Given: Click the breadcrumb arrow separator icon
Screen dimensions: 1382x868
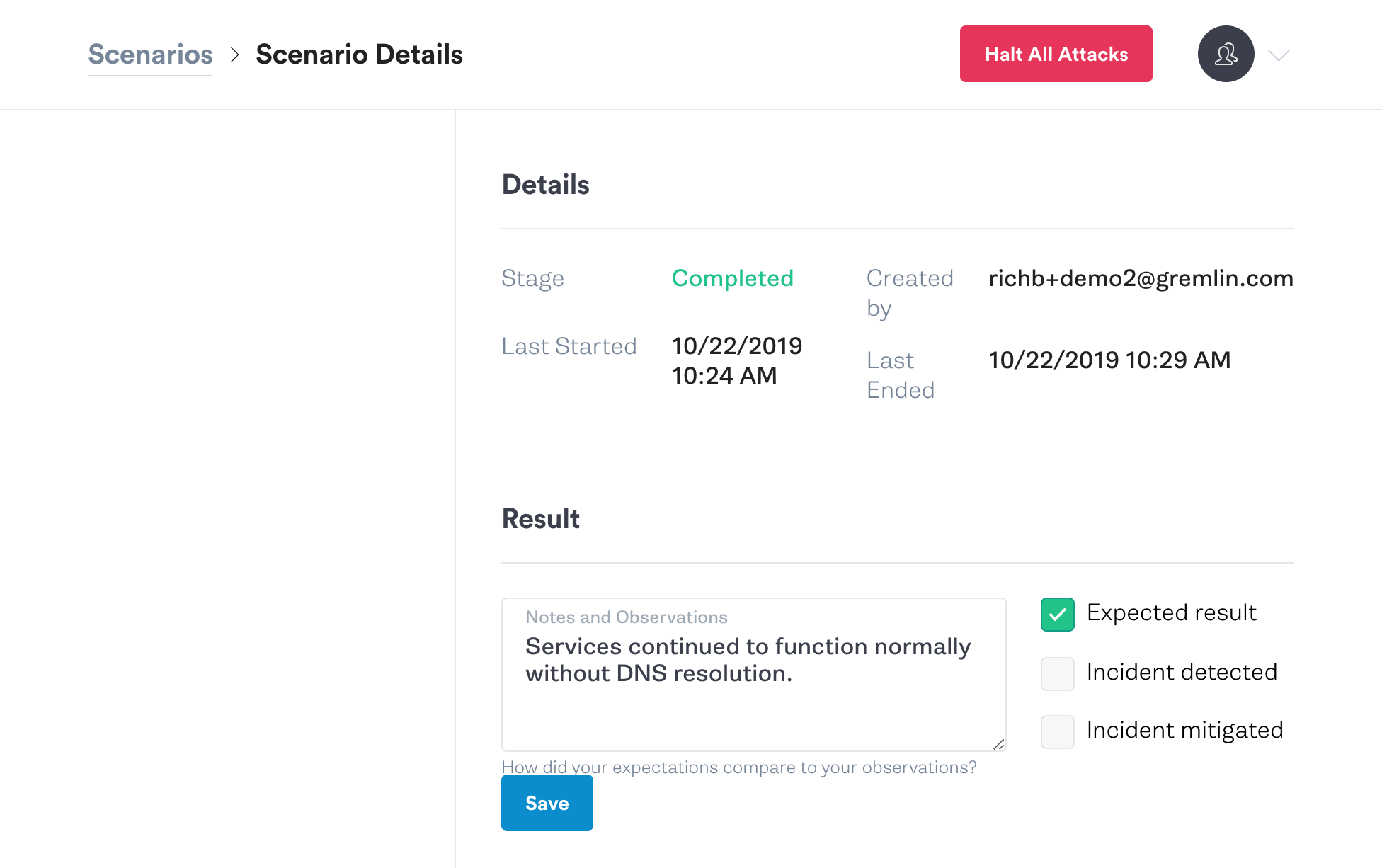Looking at the screenshot, I should pos(235,55).
